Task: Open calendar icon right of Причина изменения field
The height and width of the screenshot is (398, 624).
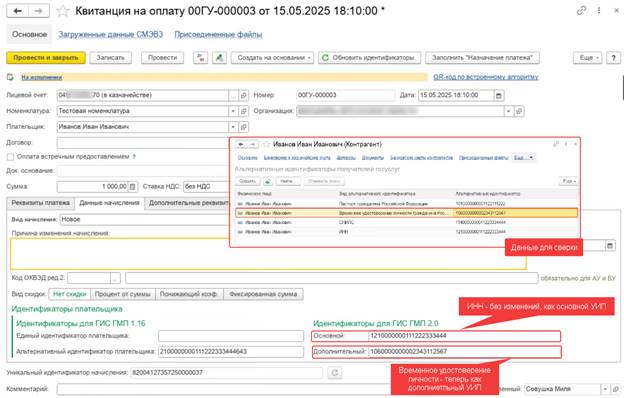Action: tap(610, 246)
